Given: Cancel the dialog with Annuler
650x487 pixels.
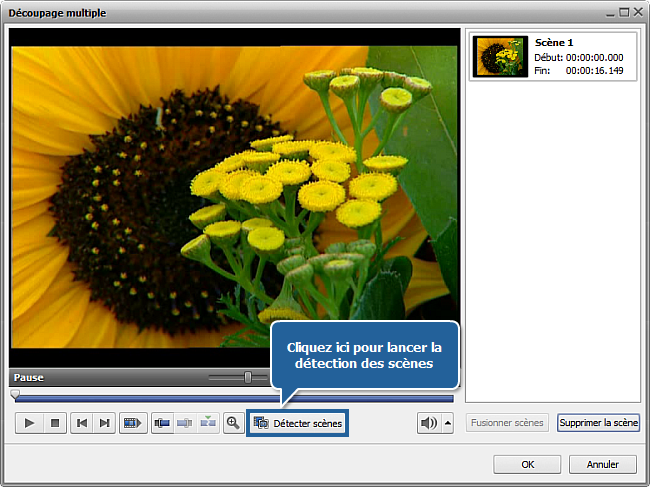Looking at the screenshot, I should (602, 465).
